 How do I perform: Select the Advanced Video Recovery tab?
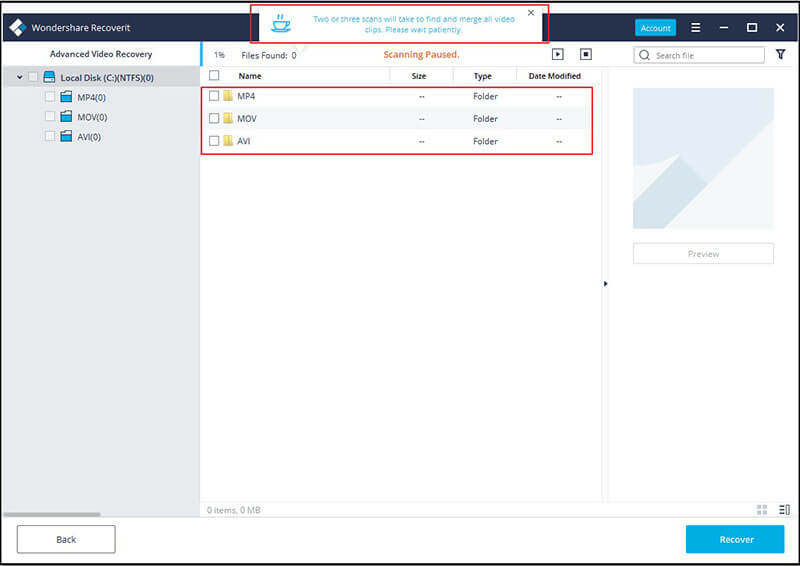[x=101, y=54]
